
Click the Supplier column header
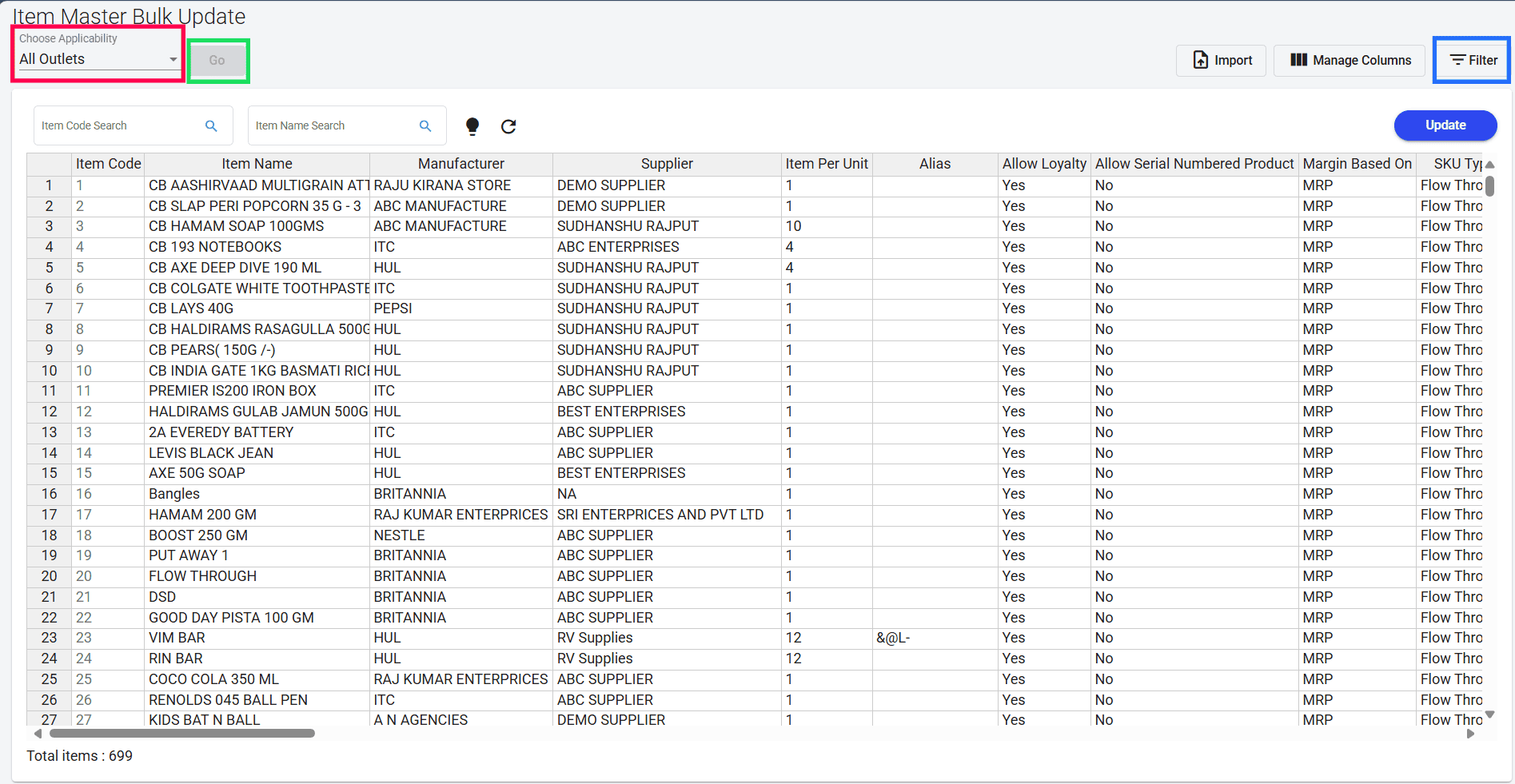pyautogui.click(x=668, y=164)
